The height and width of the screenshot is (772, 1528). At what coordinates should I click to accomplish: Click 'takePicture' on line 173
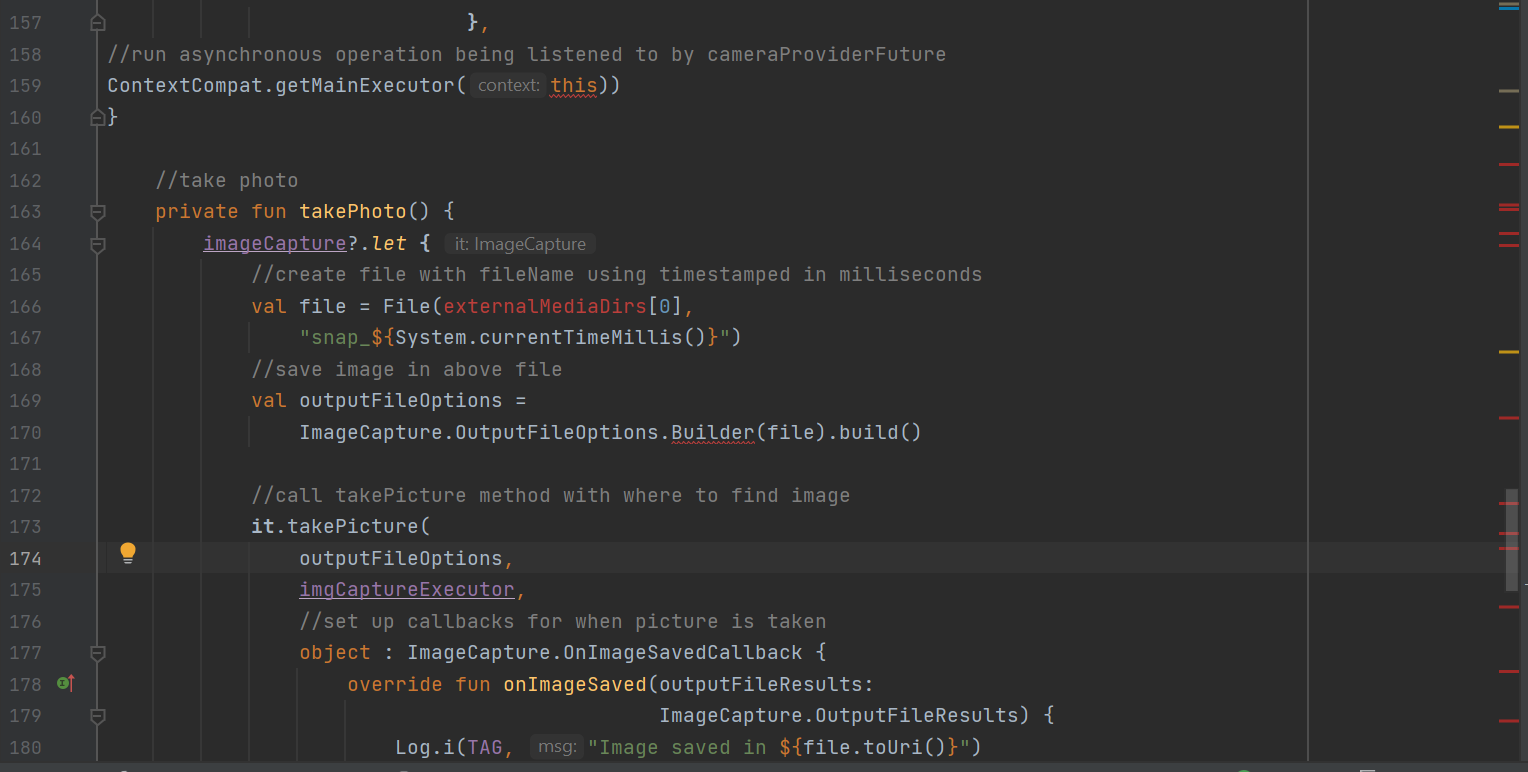pos(353,526)
